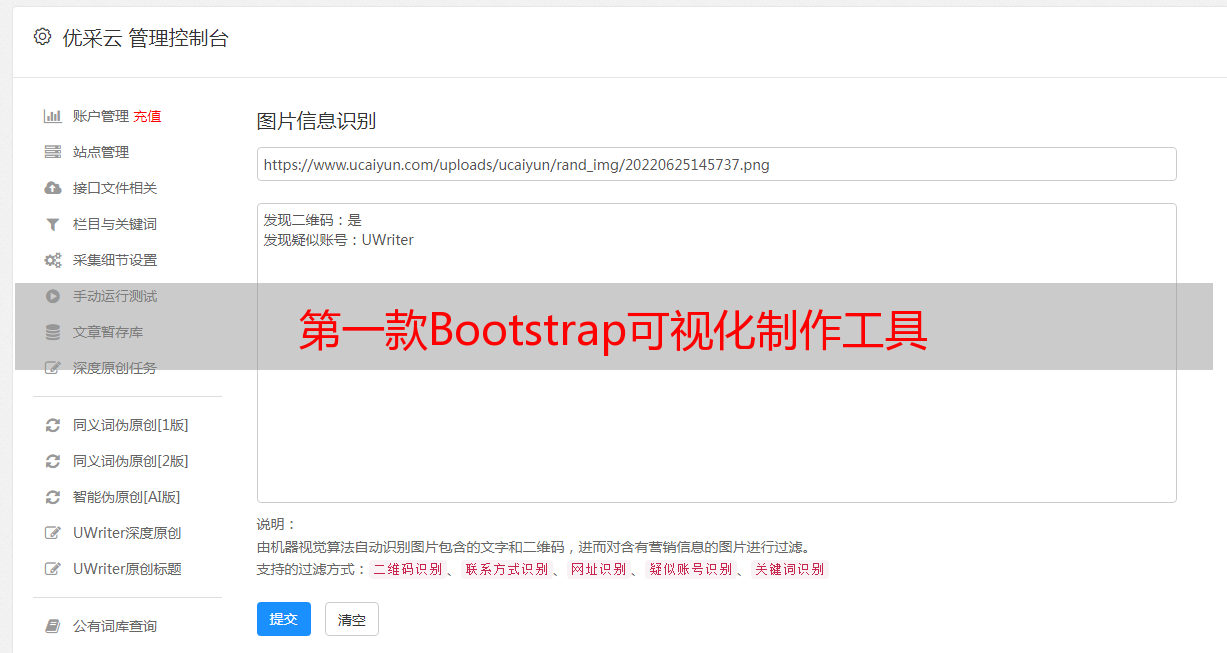Click the 联系方式识别 tag
Image resolution: width=1227 pixels, height=653 pixels.
pos(506,569)
